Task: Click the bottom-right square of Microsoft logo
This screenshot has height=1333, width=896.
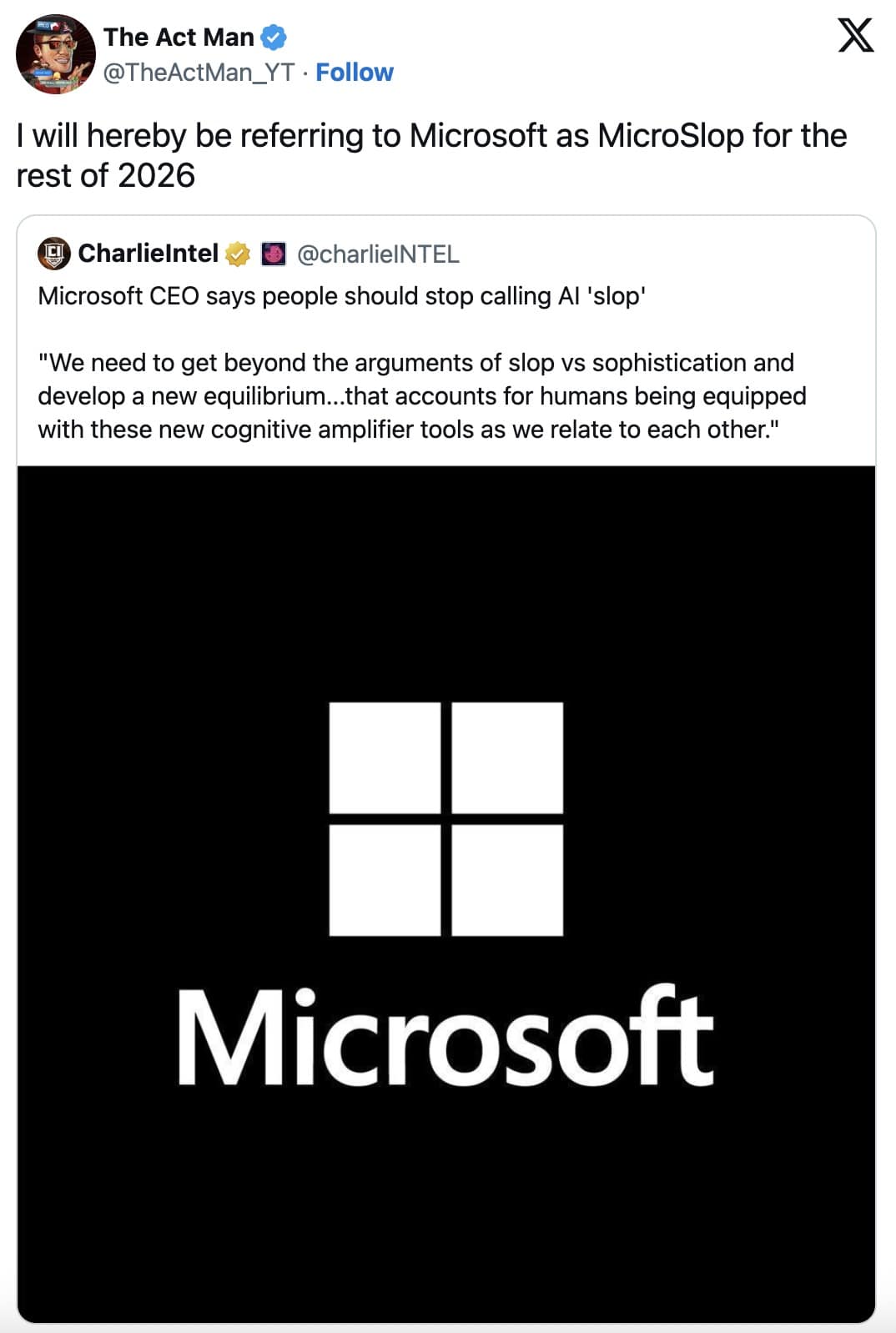Action: 507,880
